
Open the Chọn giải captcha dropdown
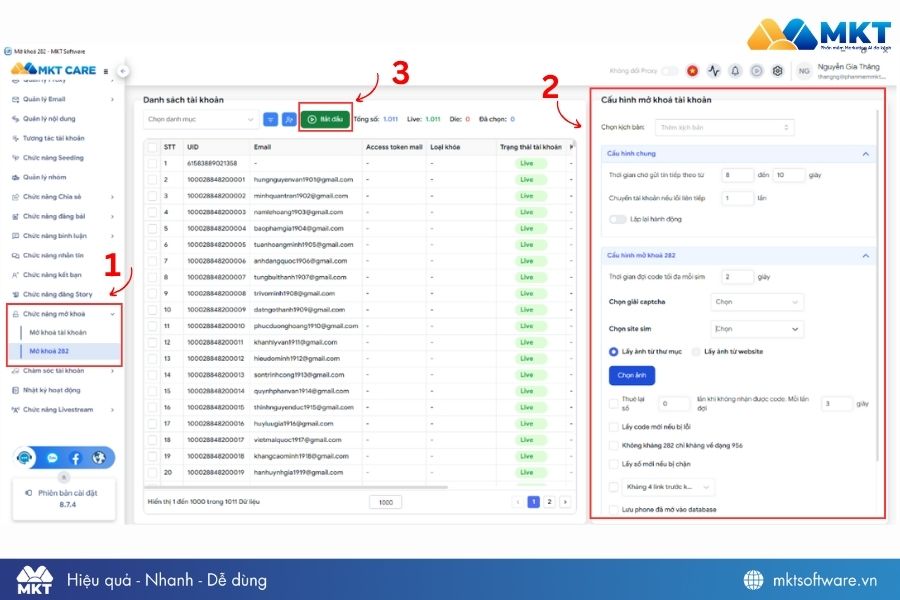click(x=757, y=302)
